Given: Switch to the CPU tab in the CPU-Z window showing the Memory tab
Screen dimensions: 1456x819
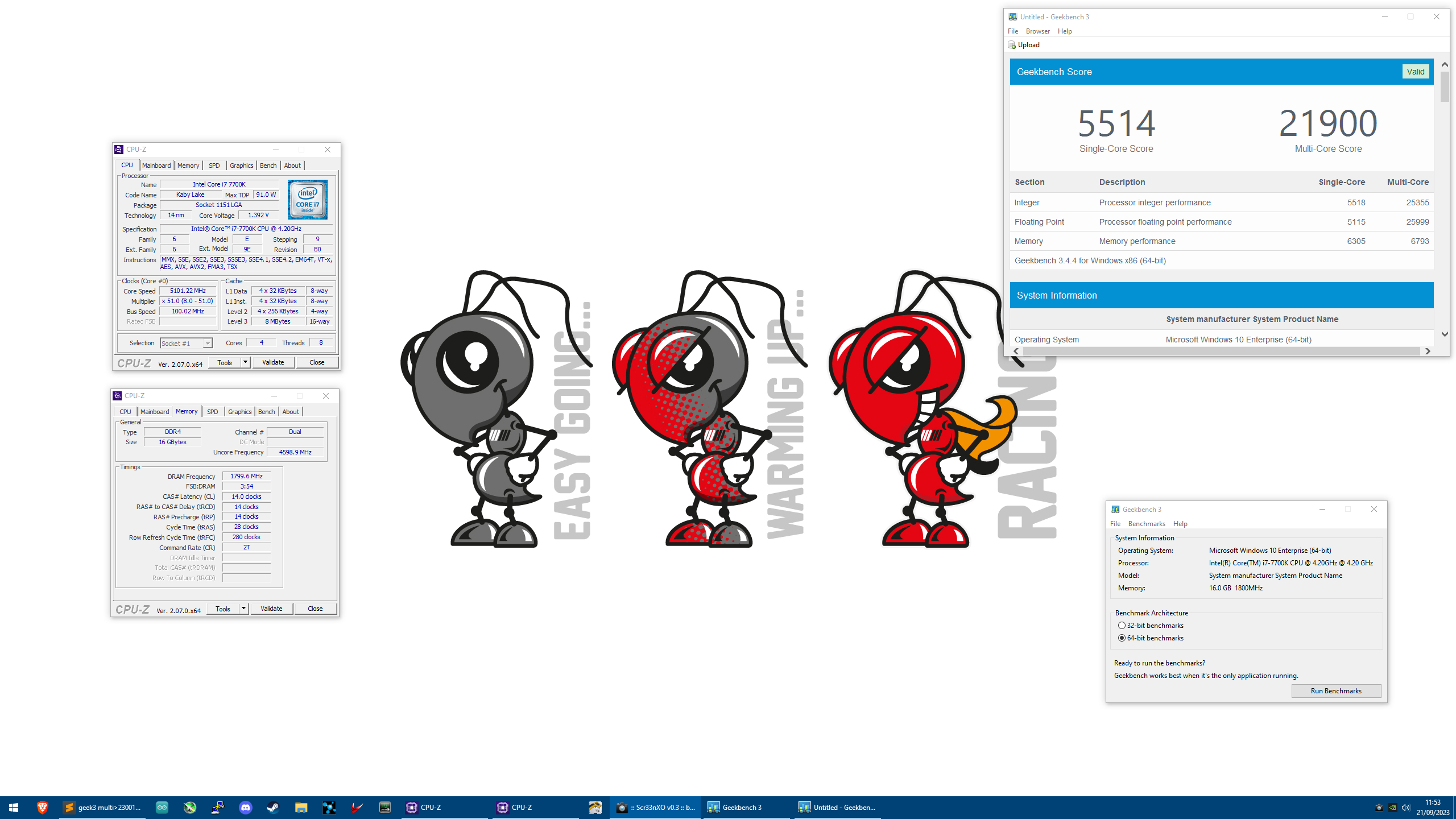Looking at the screenshot, I should pos(125,412).
